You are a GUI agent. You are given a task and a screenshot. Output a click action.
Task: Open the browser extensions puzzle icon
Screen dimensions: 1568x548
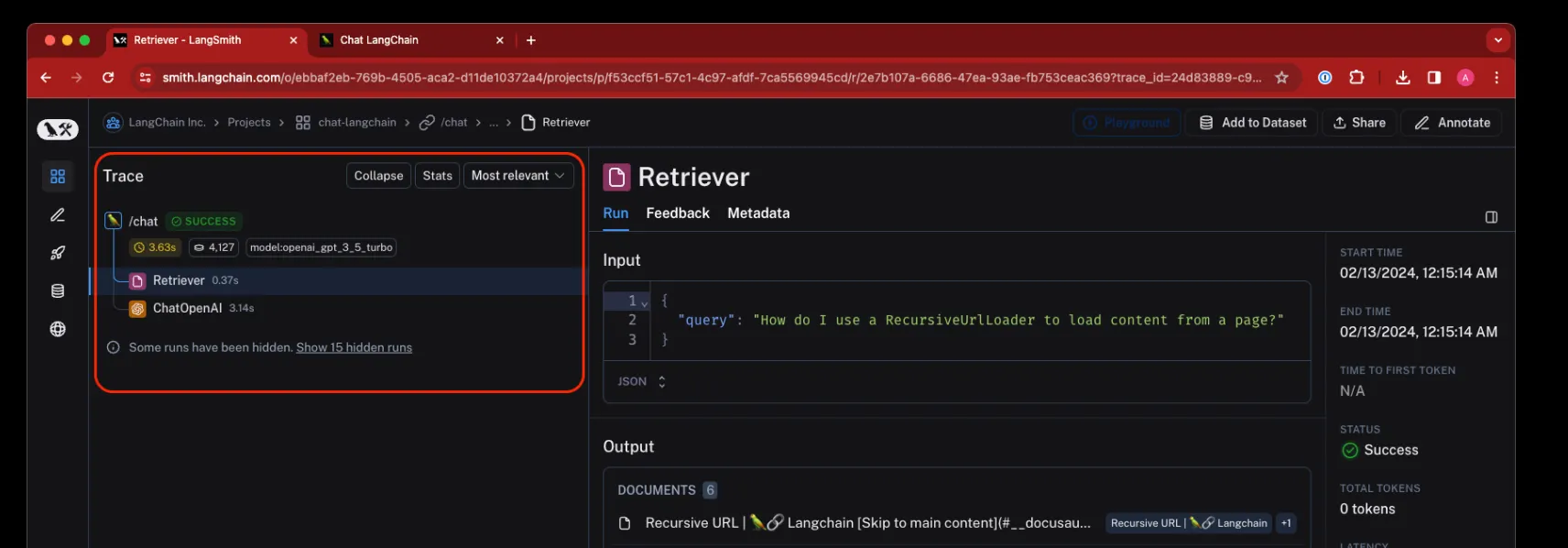point(1356,78)
